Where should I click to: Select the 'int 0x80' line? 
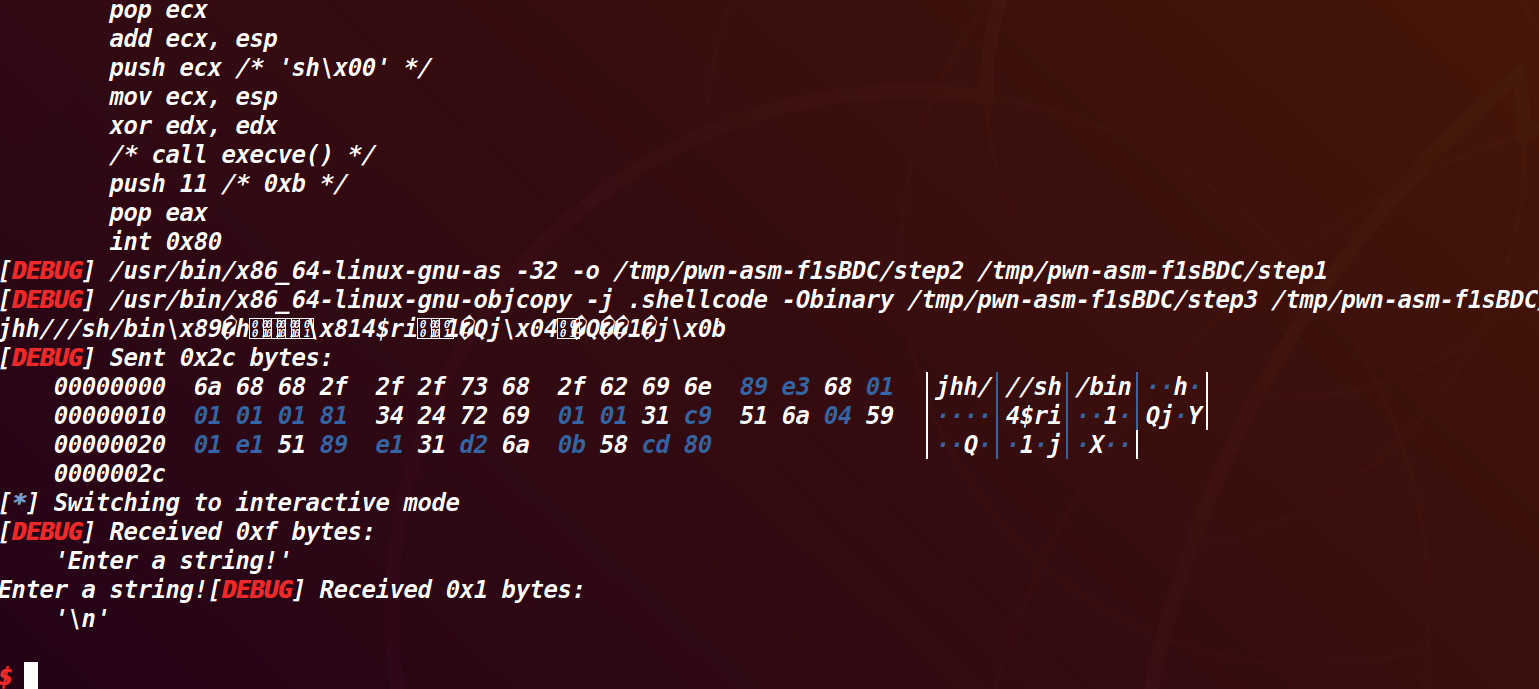(x=165, y=242)
